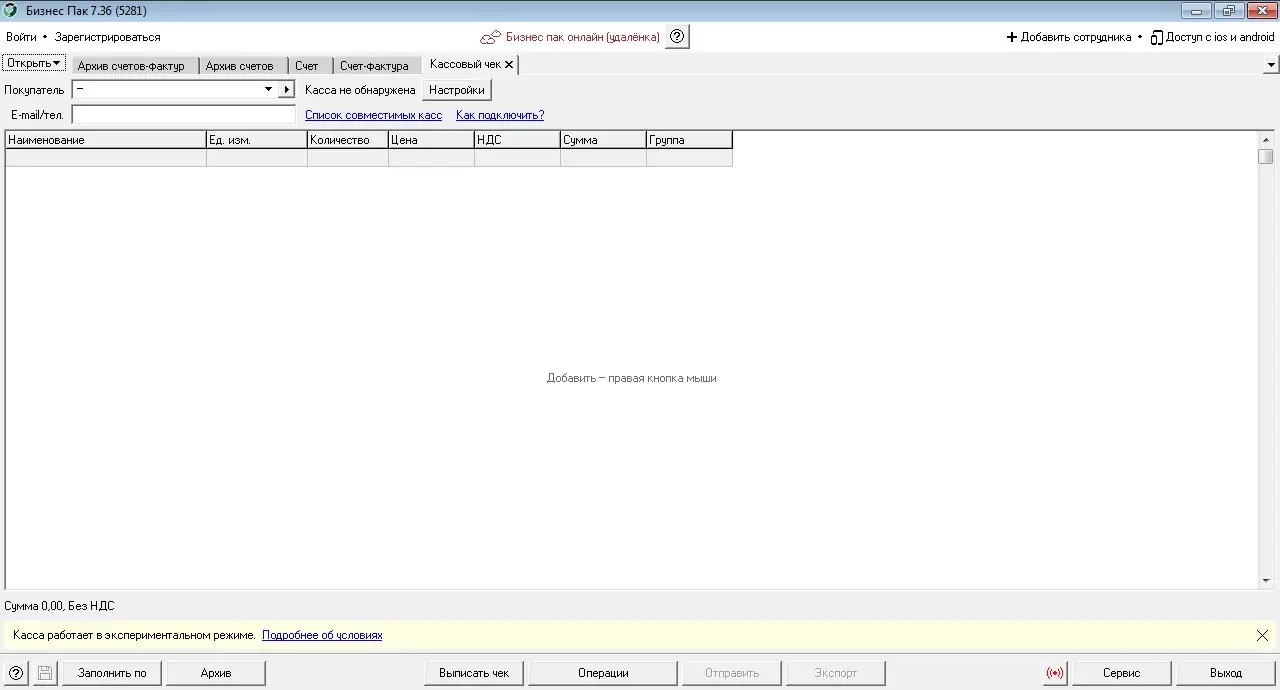Click the Ед. изм. column header
The width and height of the screenshot is (1280, 690).
(257, 140)
